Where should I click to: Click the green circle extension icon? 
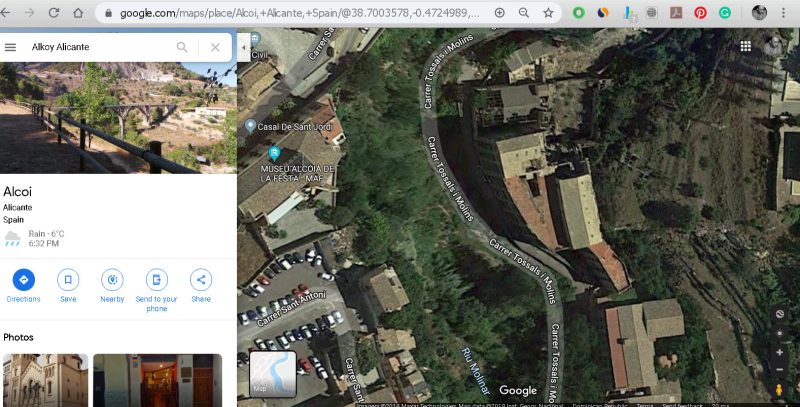coord(579,13)
